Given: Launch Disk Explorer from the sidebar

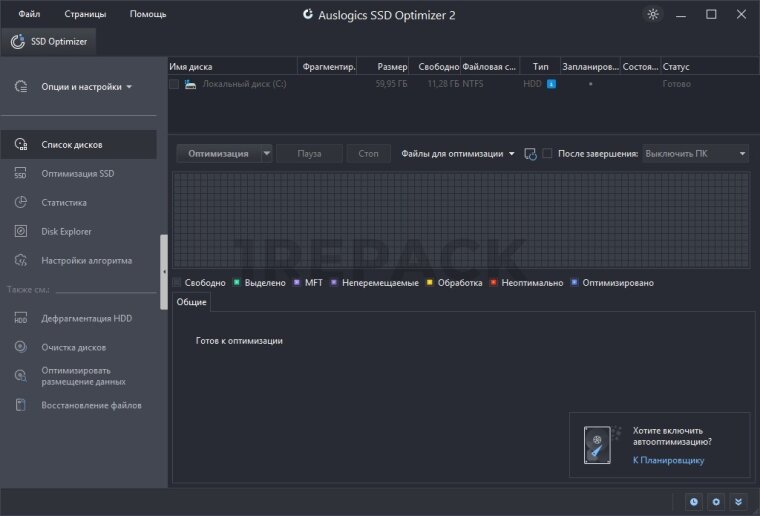Looking at the screenshot, I should pyautogui.click(x=66, y=232).
